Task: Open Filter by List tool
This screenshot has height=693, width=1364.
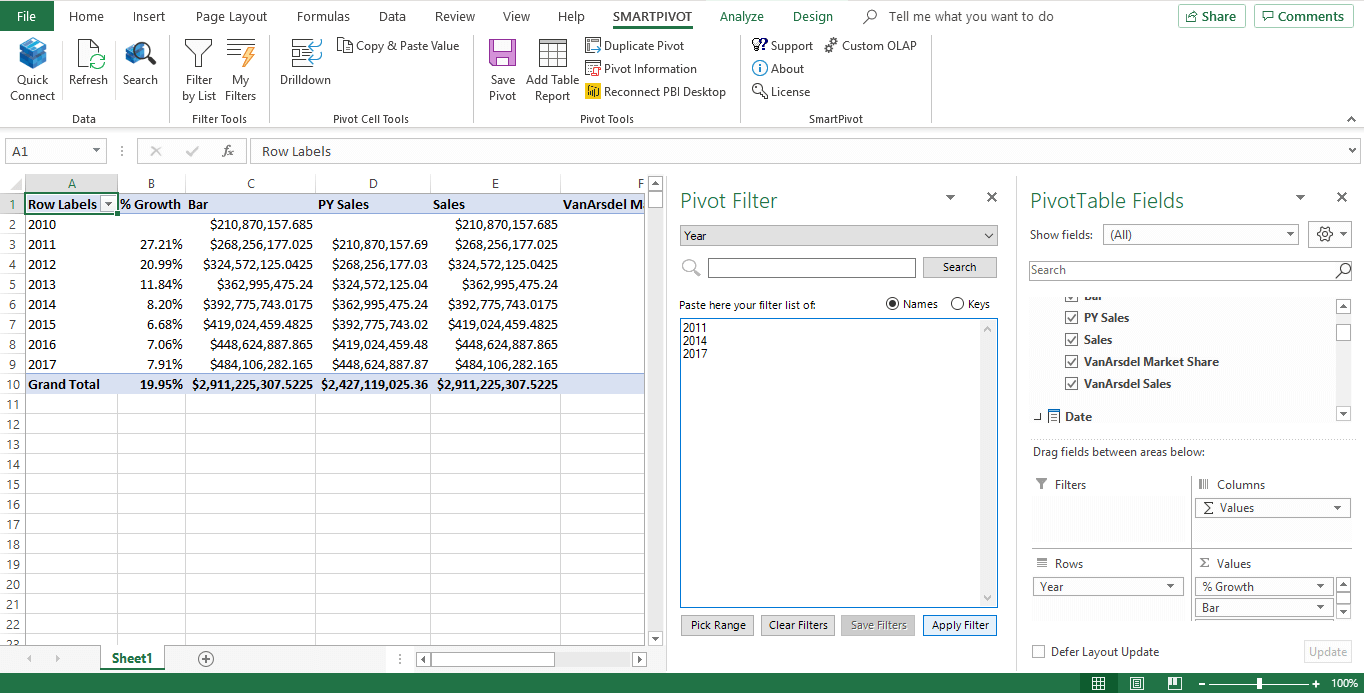Action: pyautogui.click(x=199, y=69)
